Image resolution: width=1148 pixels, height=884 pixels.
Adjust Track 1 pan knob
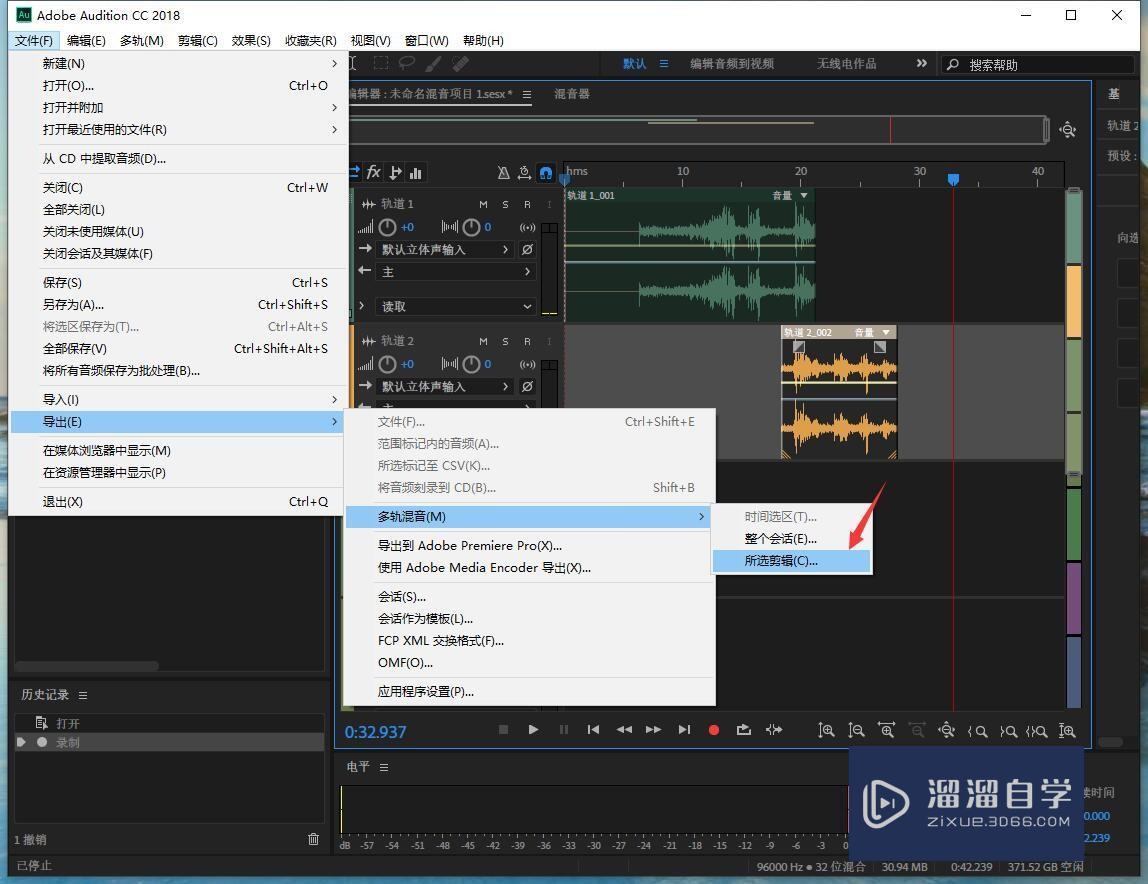click(x=472, y=227)
